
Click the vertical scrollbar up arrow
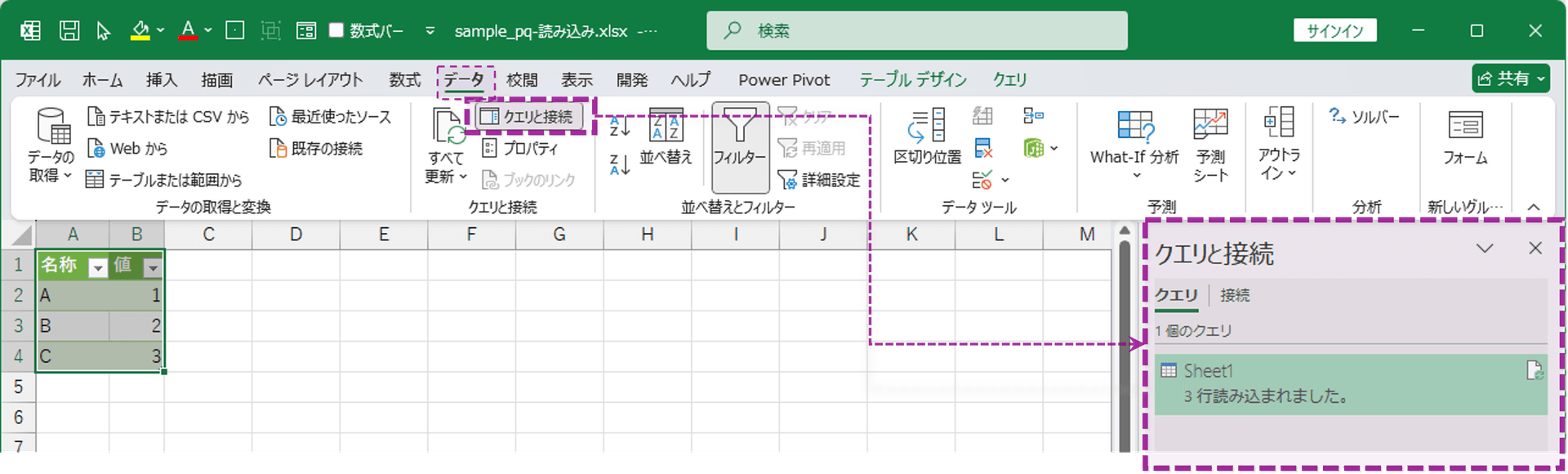point(1125,230)
